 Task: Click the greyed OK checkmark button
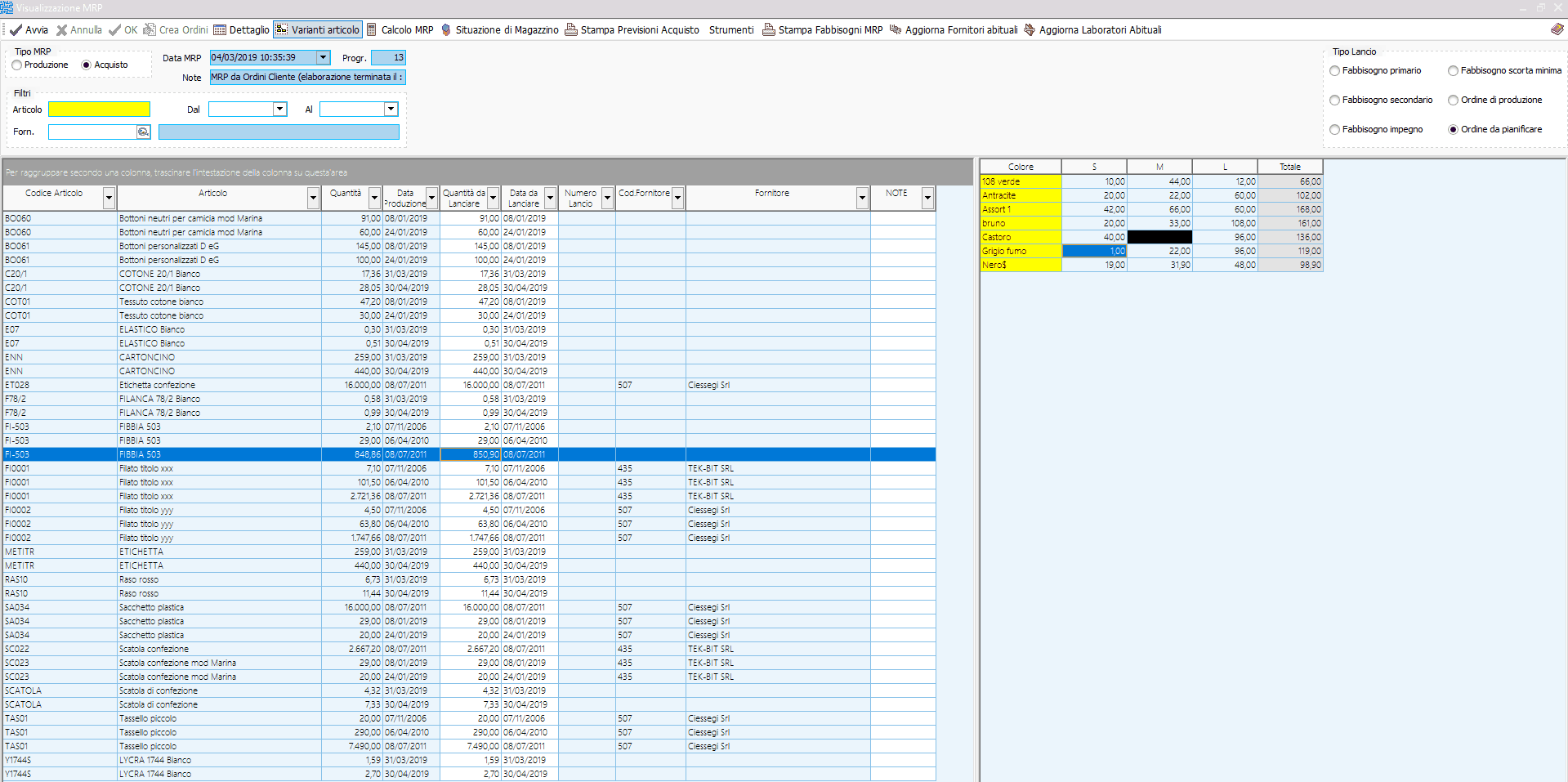[123, 30]
